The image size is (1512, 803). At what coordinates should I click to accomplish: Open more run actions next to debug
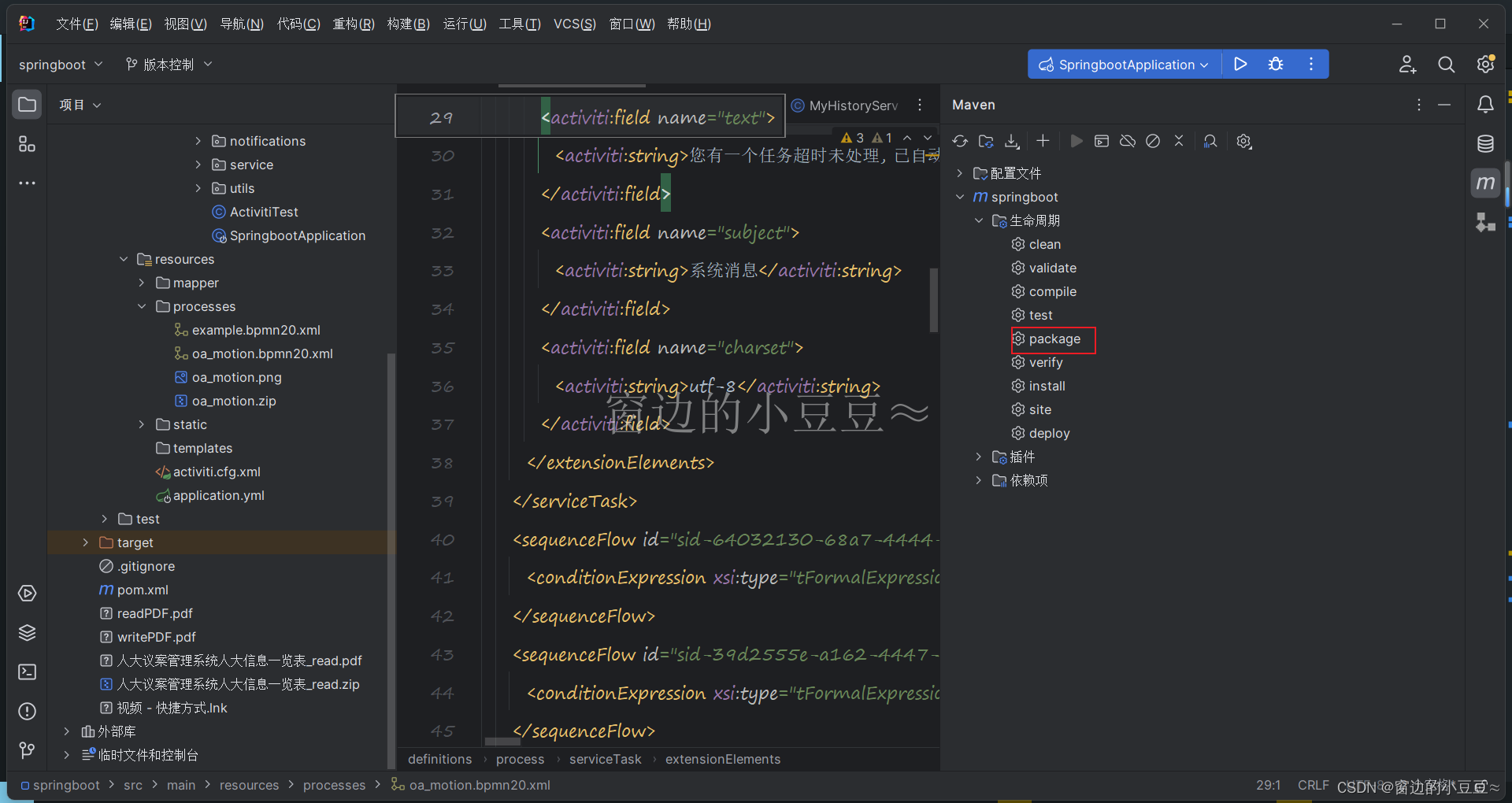point(1311,65)
